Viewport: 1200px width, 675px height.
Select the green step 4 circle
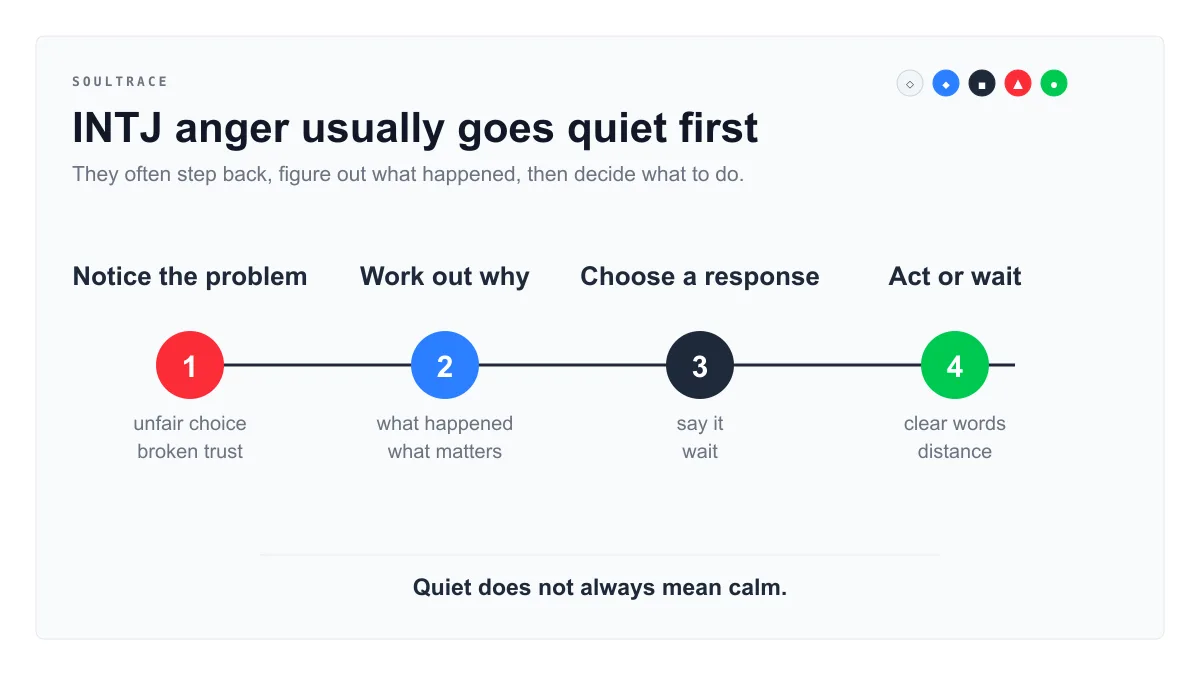(x=955, y=365)
